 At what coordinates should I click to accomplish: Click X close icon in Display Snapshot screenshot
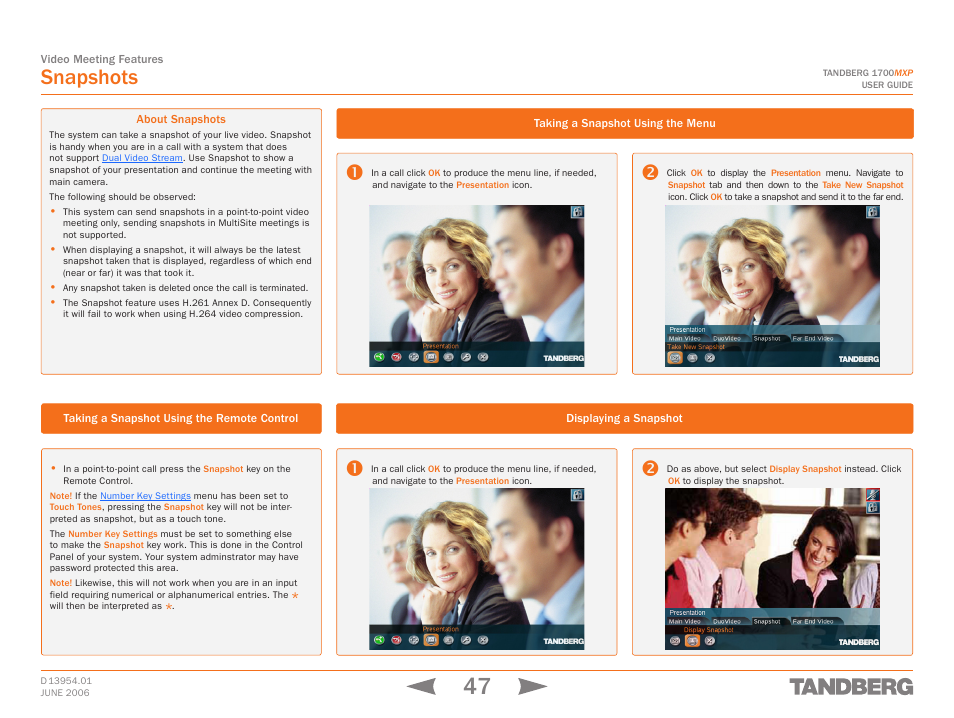click(x=709, y=641)
